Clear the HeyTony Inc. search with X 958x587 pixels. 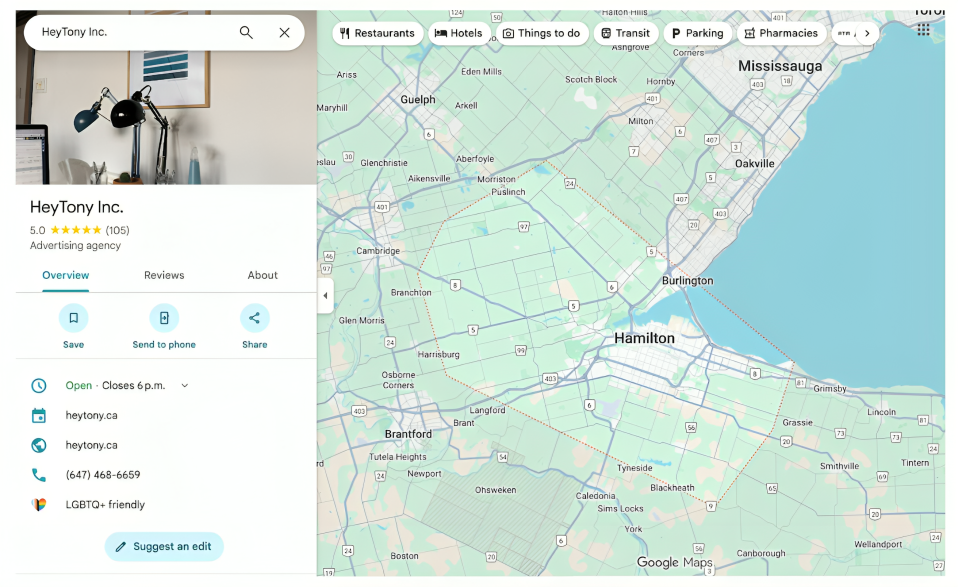click(x=284, y=33)
